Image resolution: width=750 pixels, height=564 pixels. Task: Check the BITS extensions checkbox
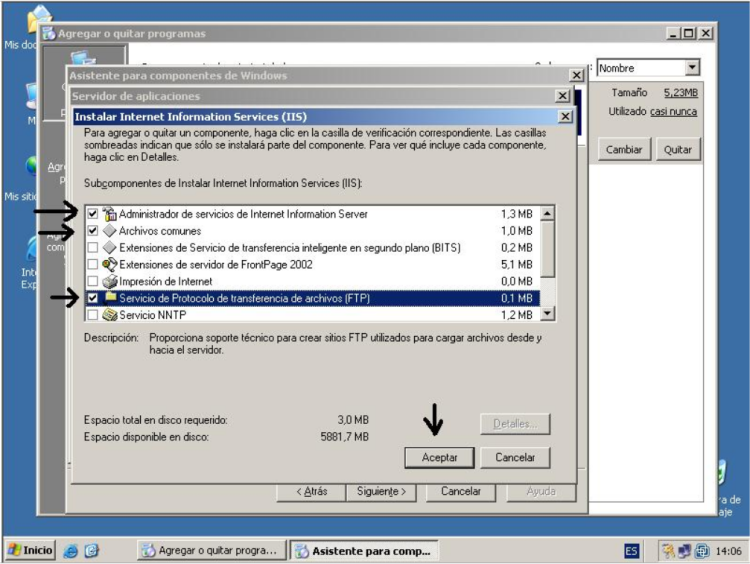[93, 247]
